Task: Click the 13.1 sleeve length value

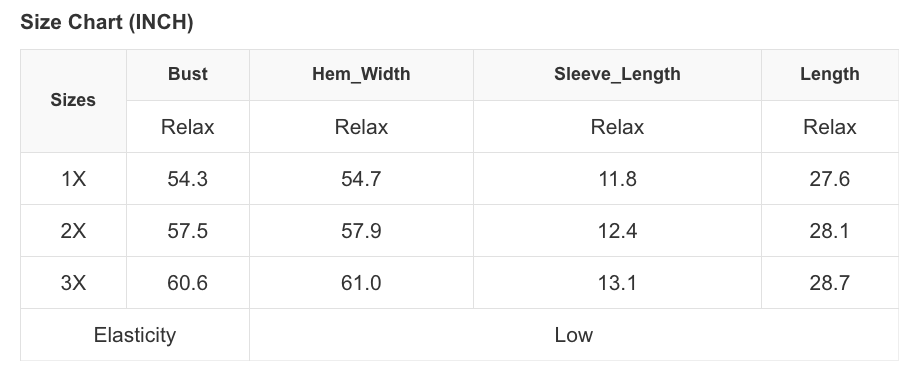Action: [617, 283]
